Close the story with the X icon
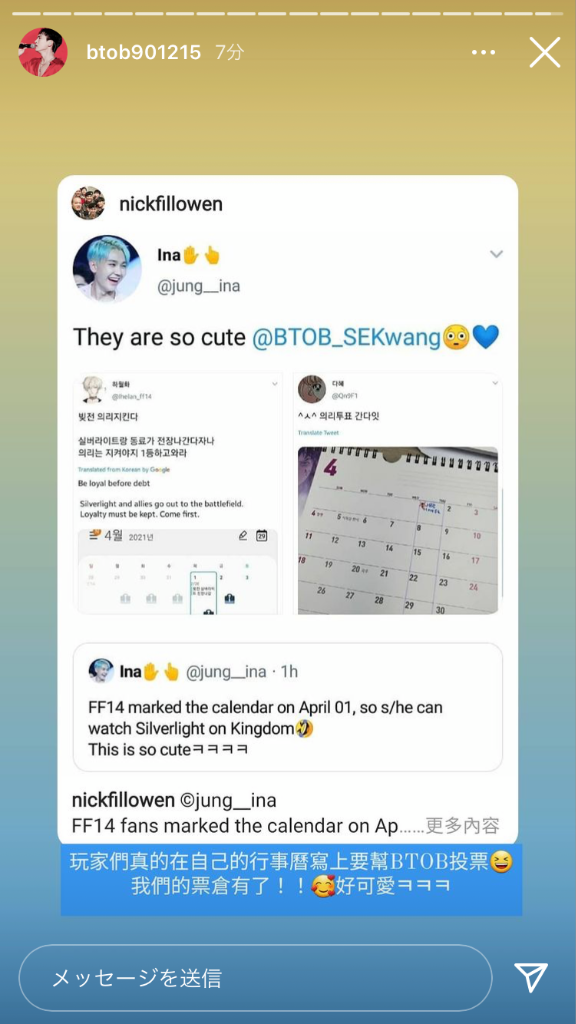 click(545, 52)
